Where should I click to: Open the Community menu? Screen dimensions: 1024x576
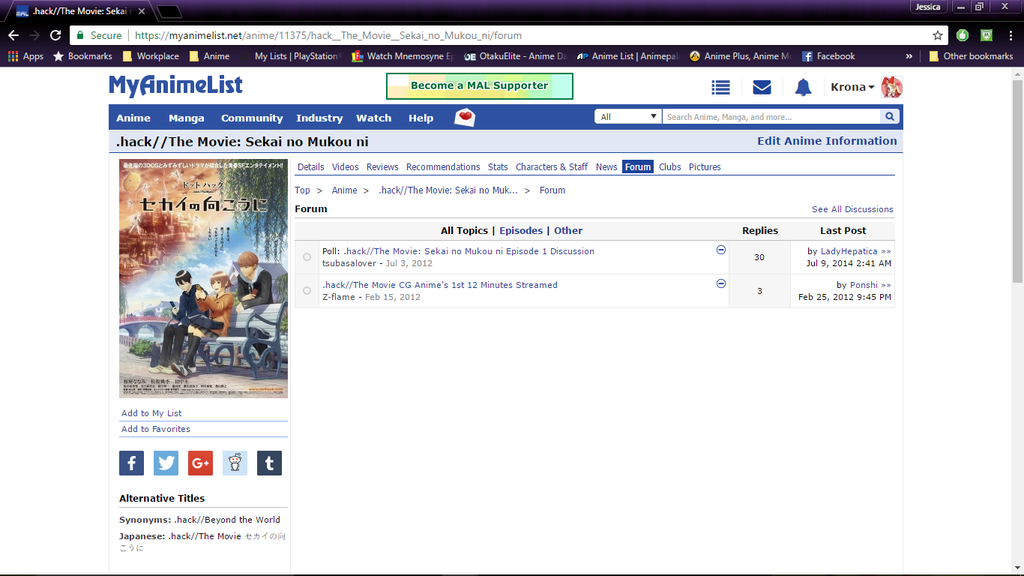click(x=251, y=118)
